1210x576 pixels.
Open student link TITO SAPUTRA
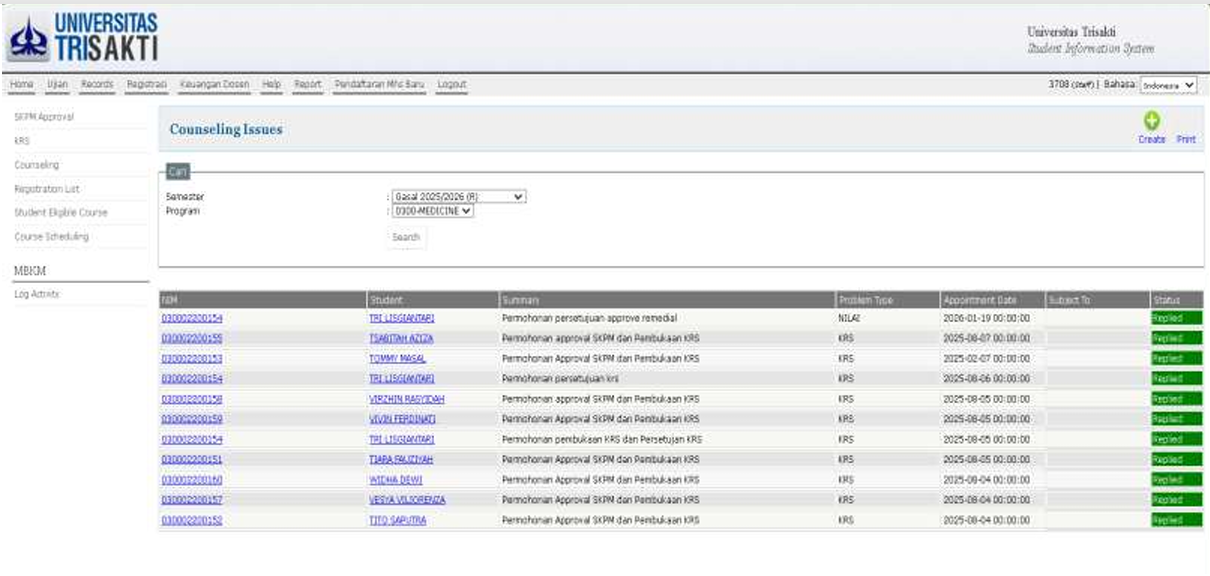coord(397,520)
